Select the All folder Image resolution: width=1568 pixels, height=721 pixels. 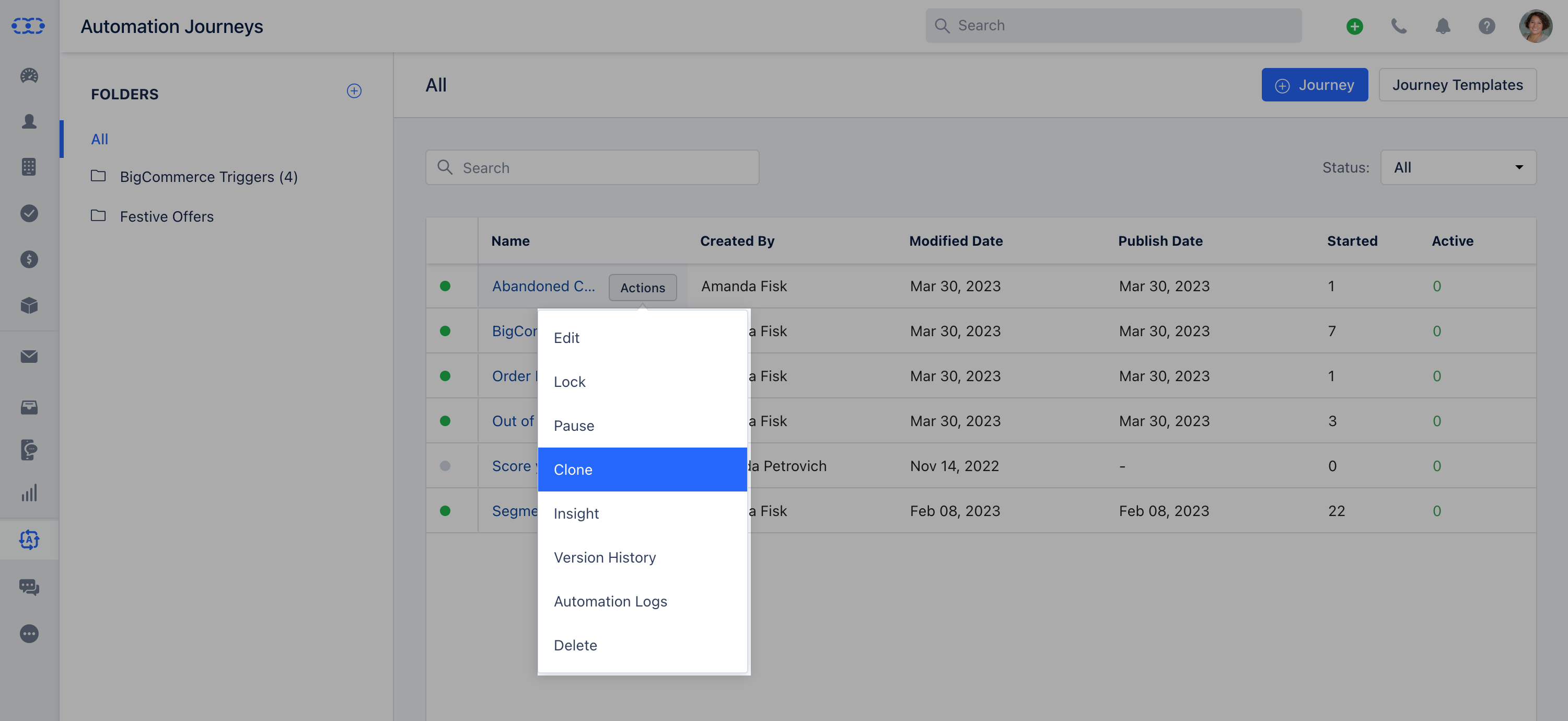[x=99, y=139]
